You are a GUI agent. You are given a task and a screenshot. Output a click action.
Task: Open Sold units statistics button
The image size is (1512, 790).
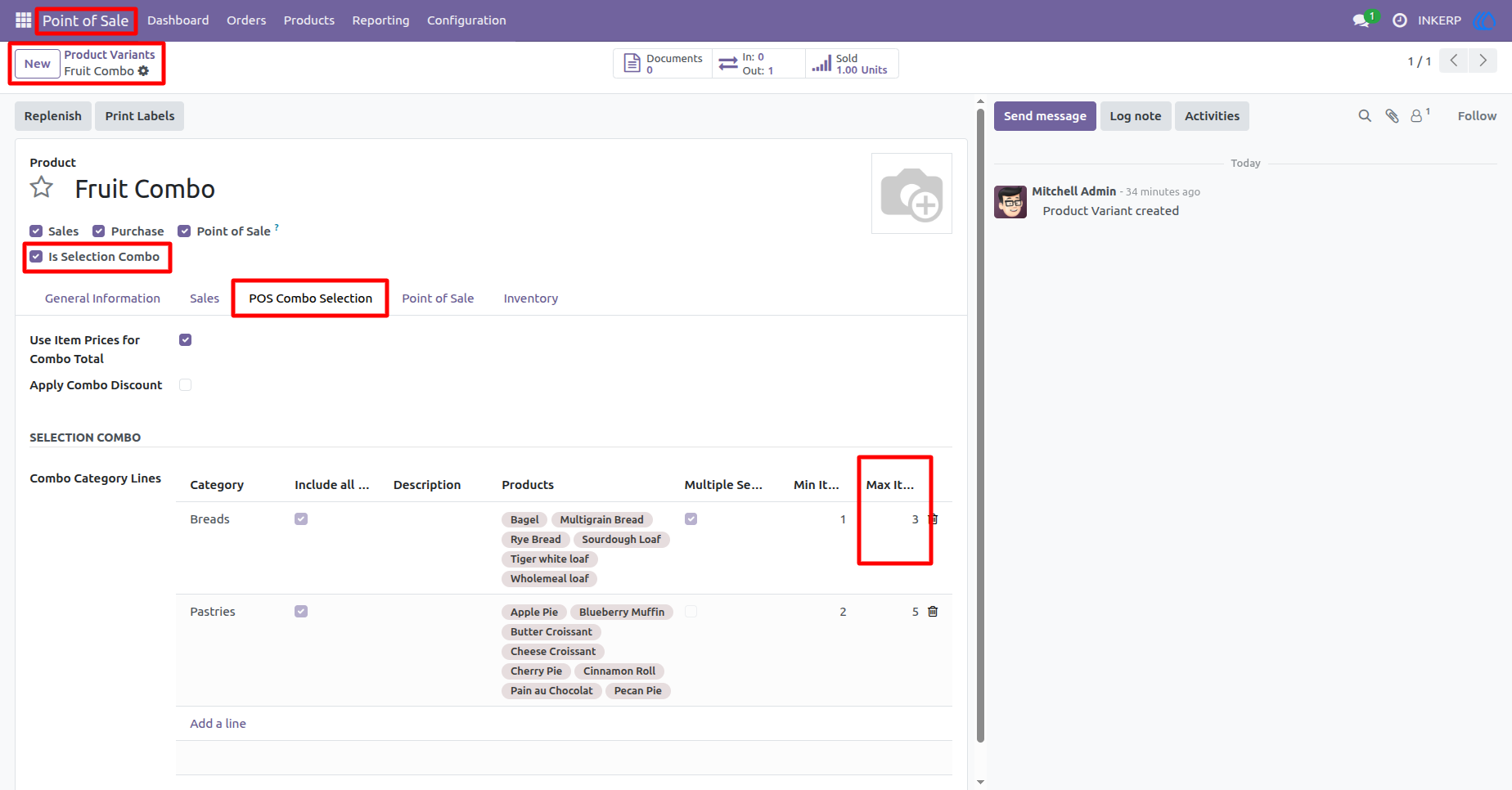(x=852, y=64)
